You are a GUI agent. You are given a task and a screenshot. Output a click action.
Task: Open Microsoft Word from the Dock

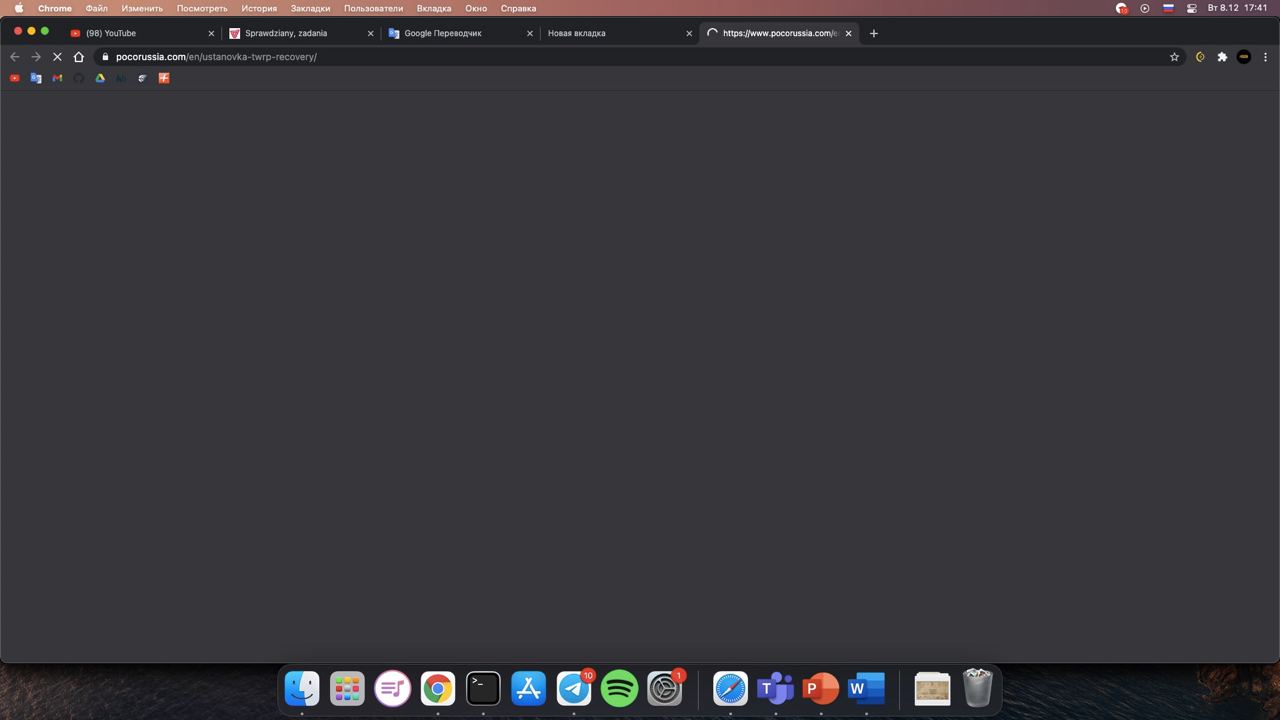pos(866,688)
